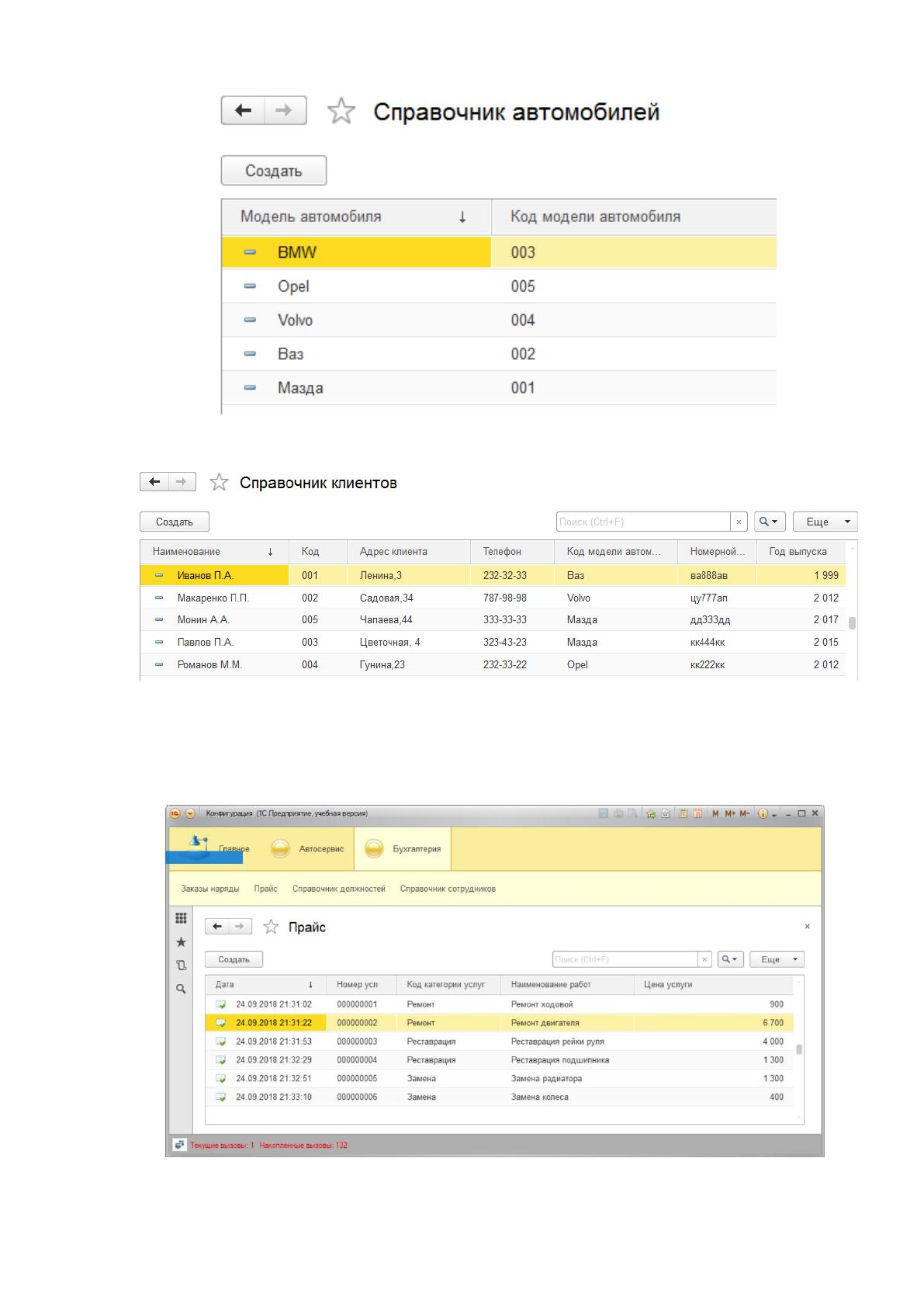Viewport: 924px width, 1307px height.
Task: Expand the Еще dropdown in Справочник клиентов
Action: click(x=825, y=522)
